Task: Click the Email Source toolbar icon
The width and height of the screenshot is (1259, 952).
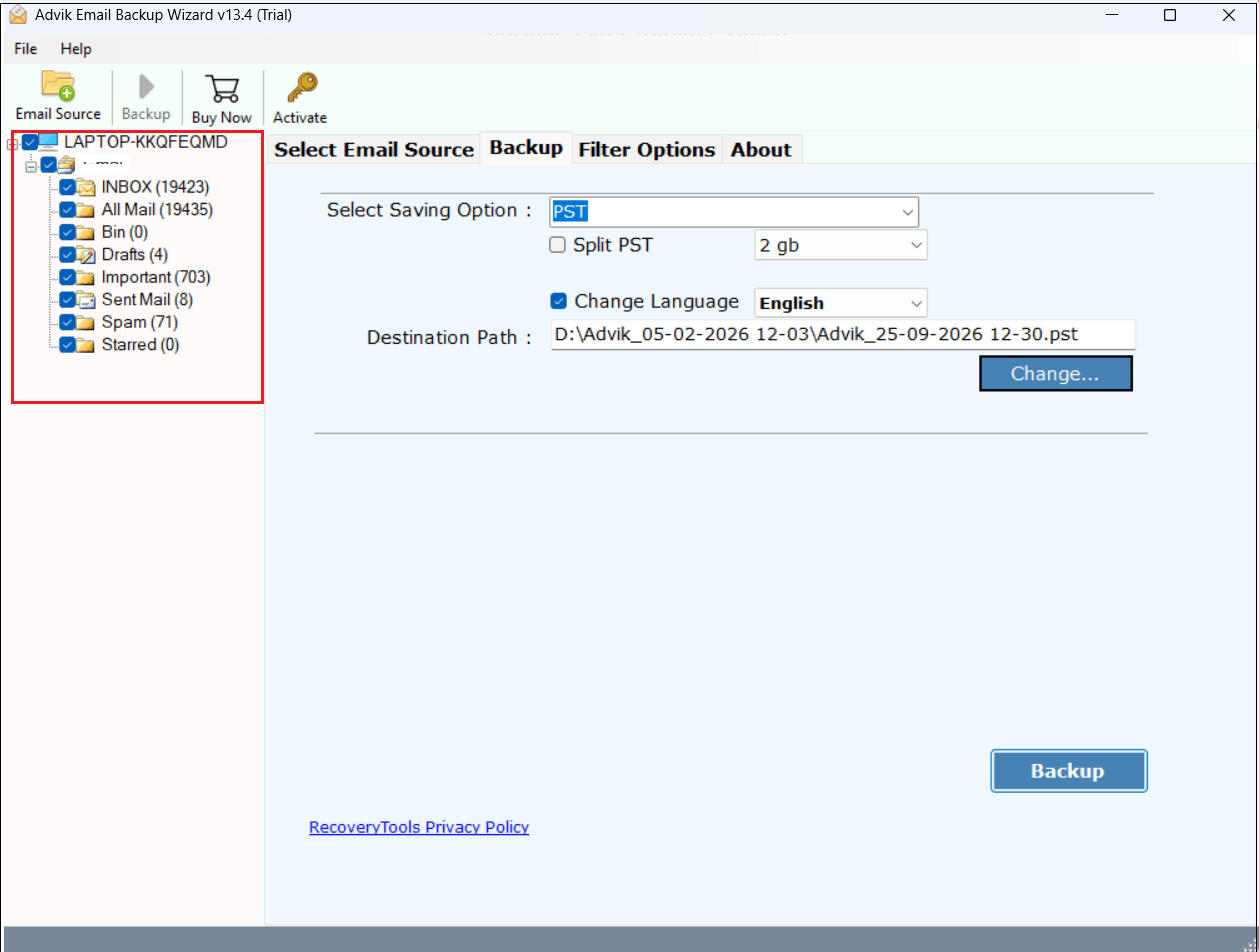Action: tap(58, 86)
